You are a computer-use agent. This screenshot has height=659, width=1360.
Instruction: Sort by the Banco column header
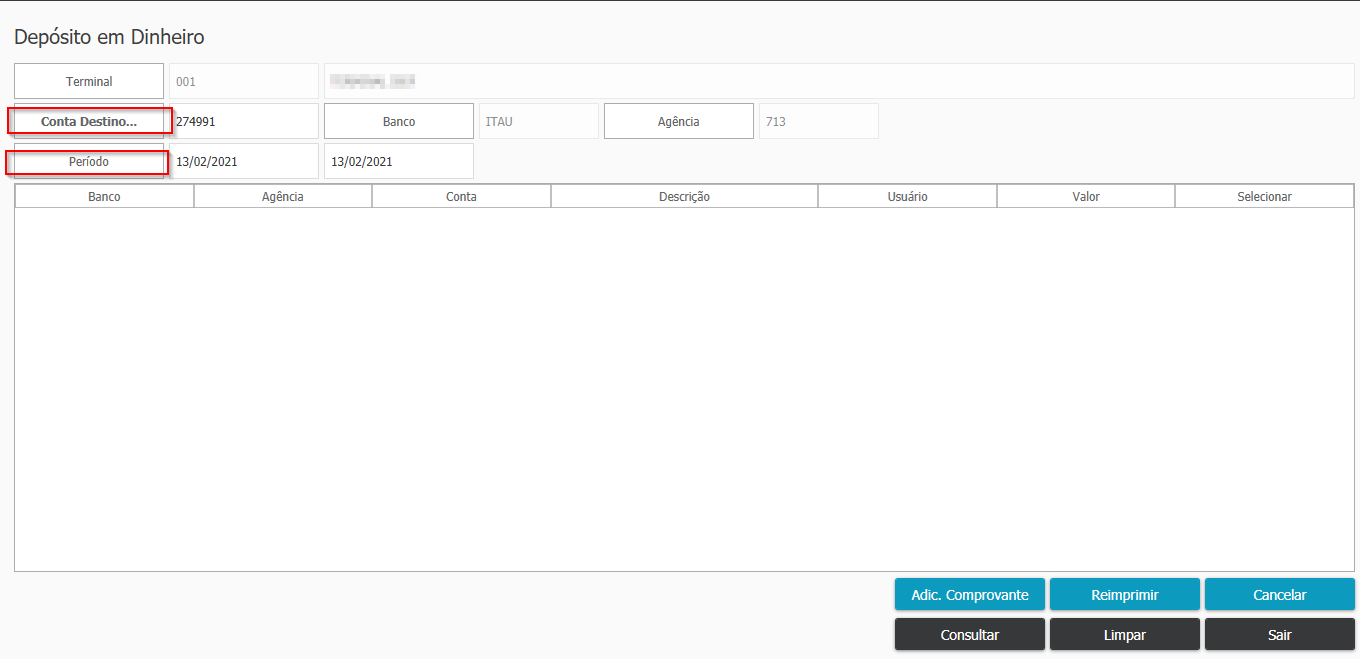[104, 196]
